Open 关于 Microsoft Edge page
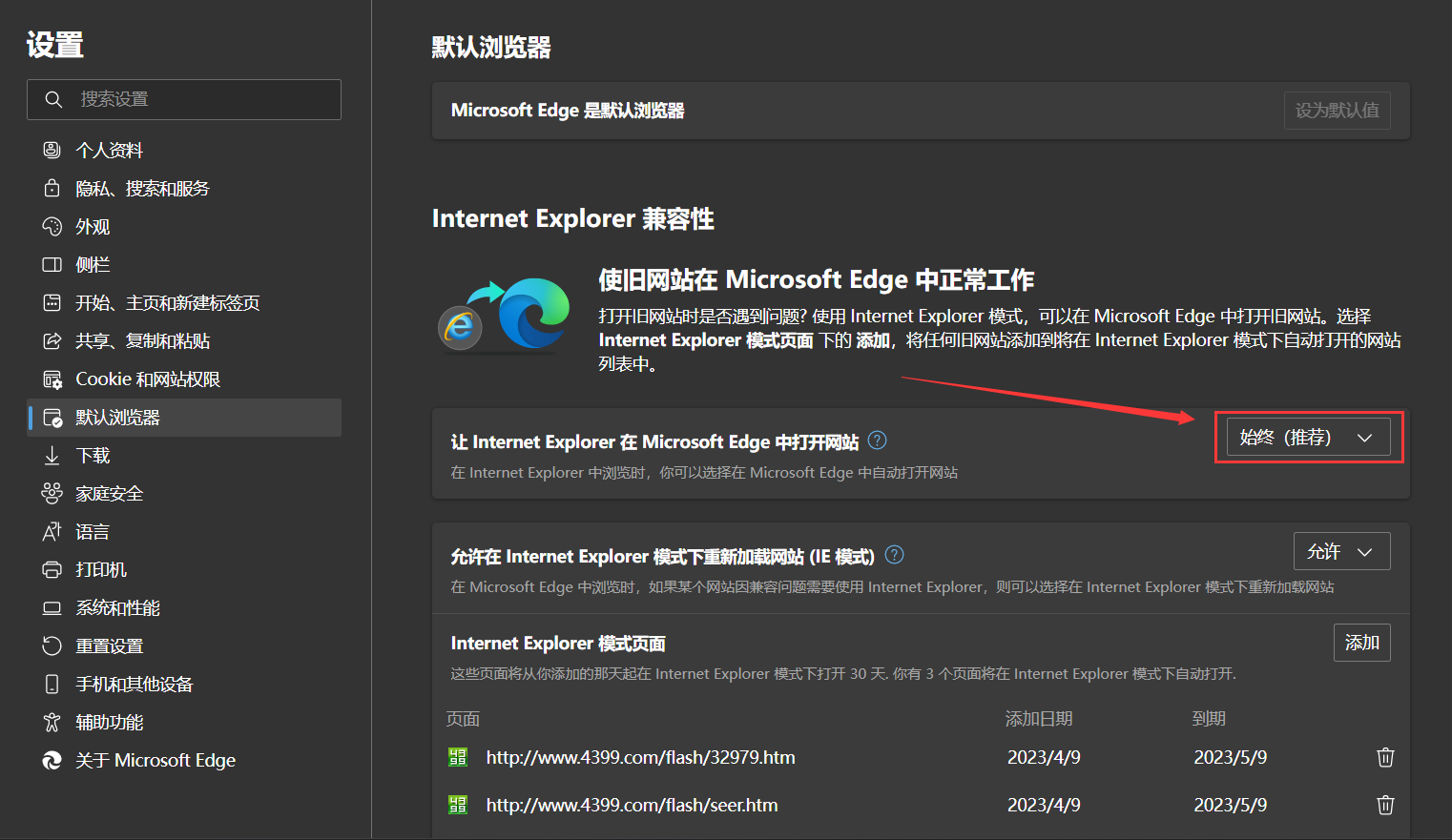The image size is (1452, 840). pyautogui.click(x=184, y=761)
